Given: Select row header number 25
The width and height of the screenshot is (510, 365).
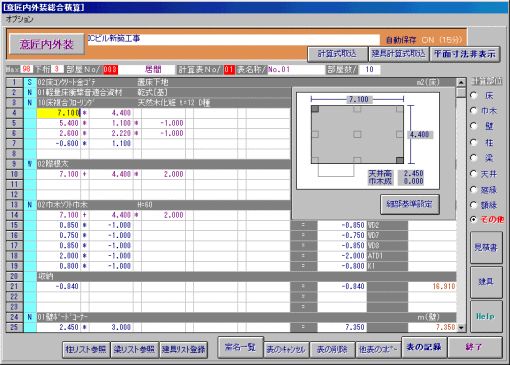Looking at the screenshot, I should coord(14,327).
